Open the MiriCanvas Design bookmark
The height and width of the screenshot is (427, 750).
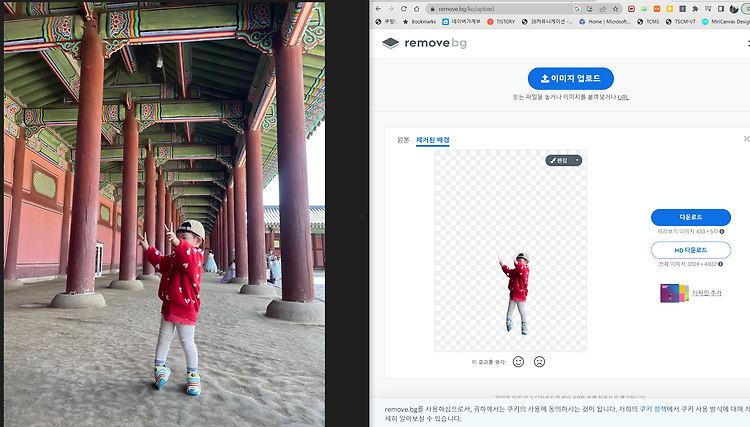(x=726, y=22)
